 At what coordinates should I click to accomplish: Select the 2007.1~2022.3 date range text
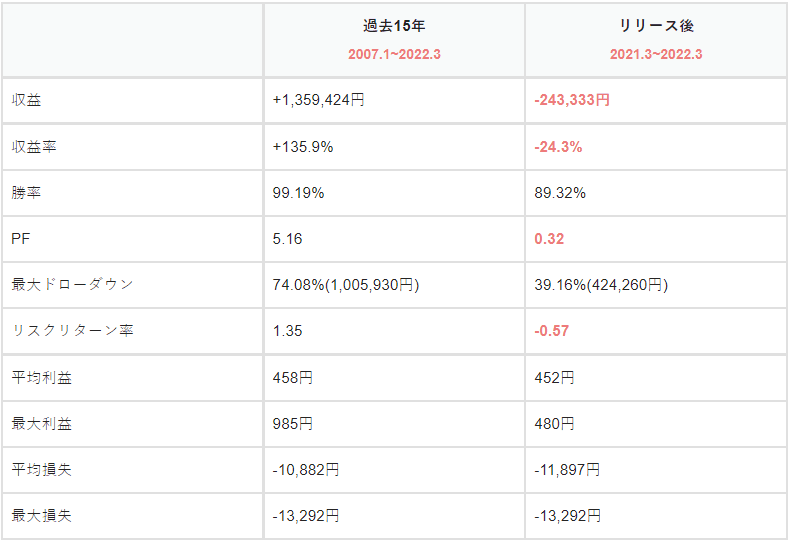[394, 54]
